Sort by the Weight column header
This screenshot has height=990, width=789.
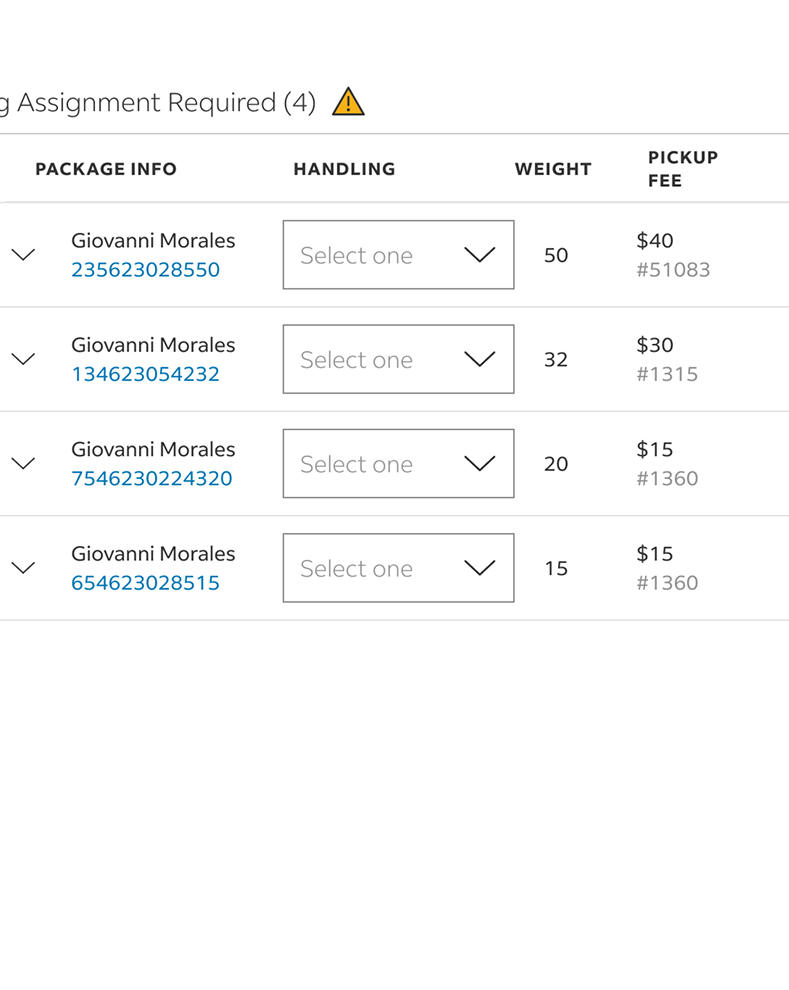click(553, 169)
